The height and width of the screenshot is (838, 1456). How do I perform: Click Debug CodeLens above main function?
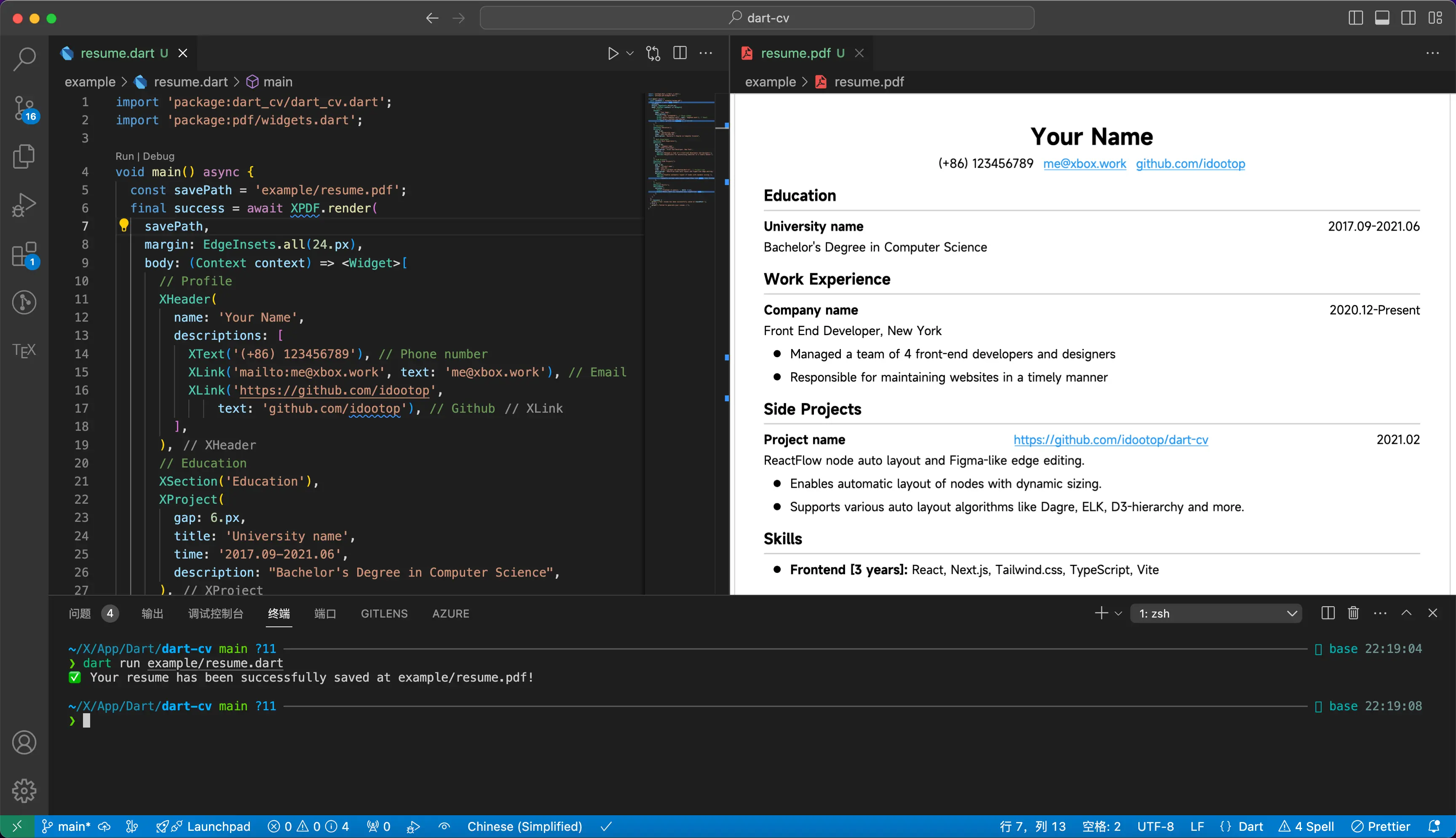click(158, 156)
